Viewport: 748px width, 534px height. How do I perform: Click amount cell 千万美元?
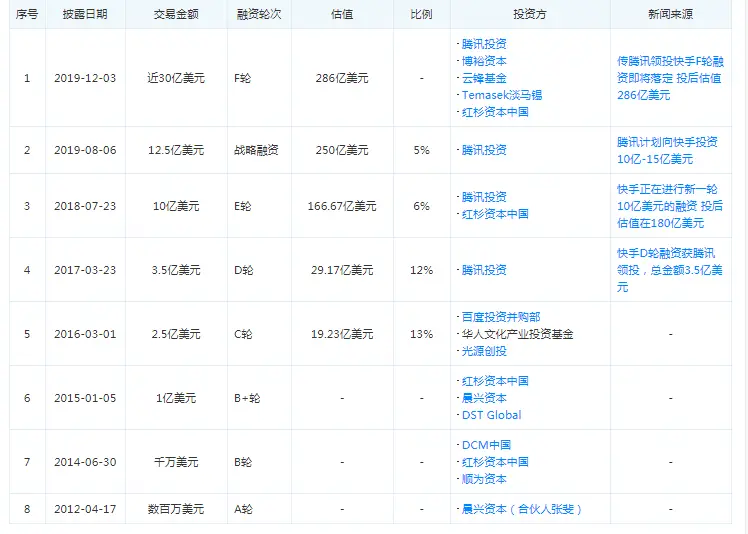pos(176,462)
